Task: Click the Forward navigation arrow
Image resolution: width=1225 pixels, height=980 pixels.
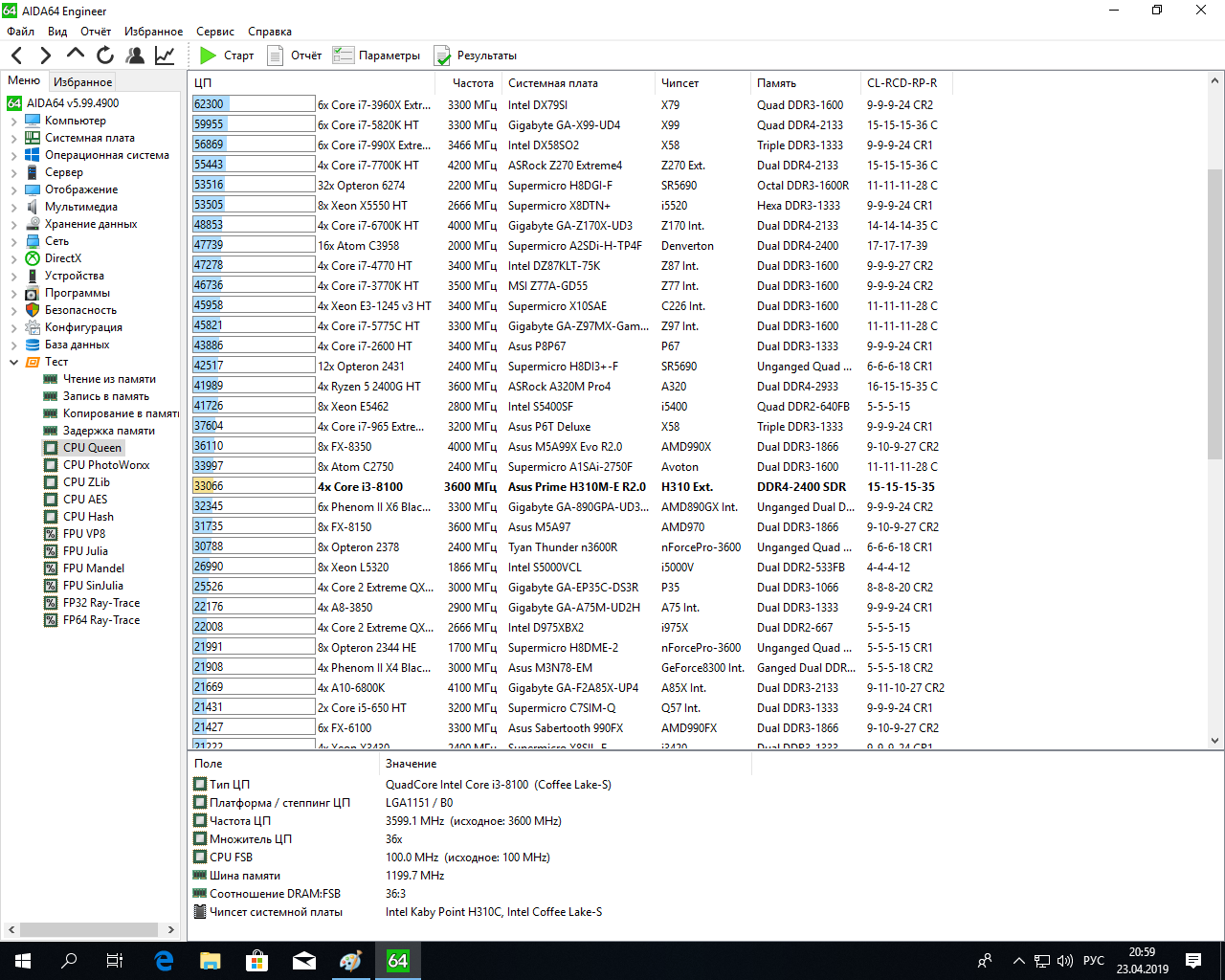Action: click(x=45, y=56)
